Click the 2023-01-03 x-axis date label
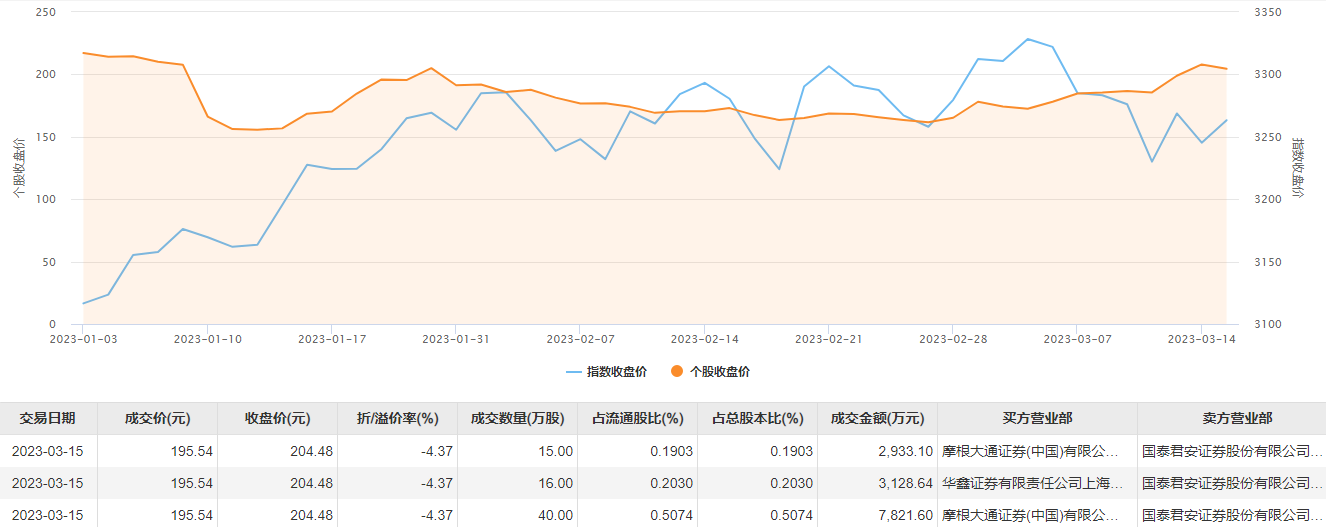Screen dimensions: 1326x527 83,339
